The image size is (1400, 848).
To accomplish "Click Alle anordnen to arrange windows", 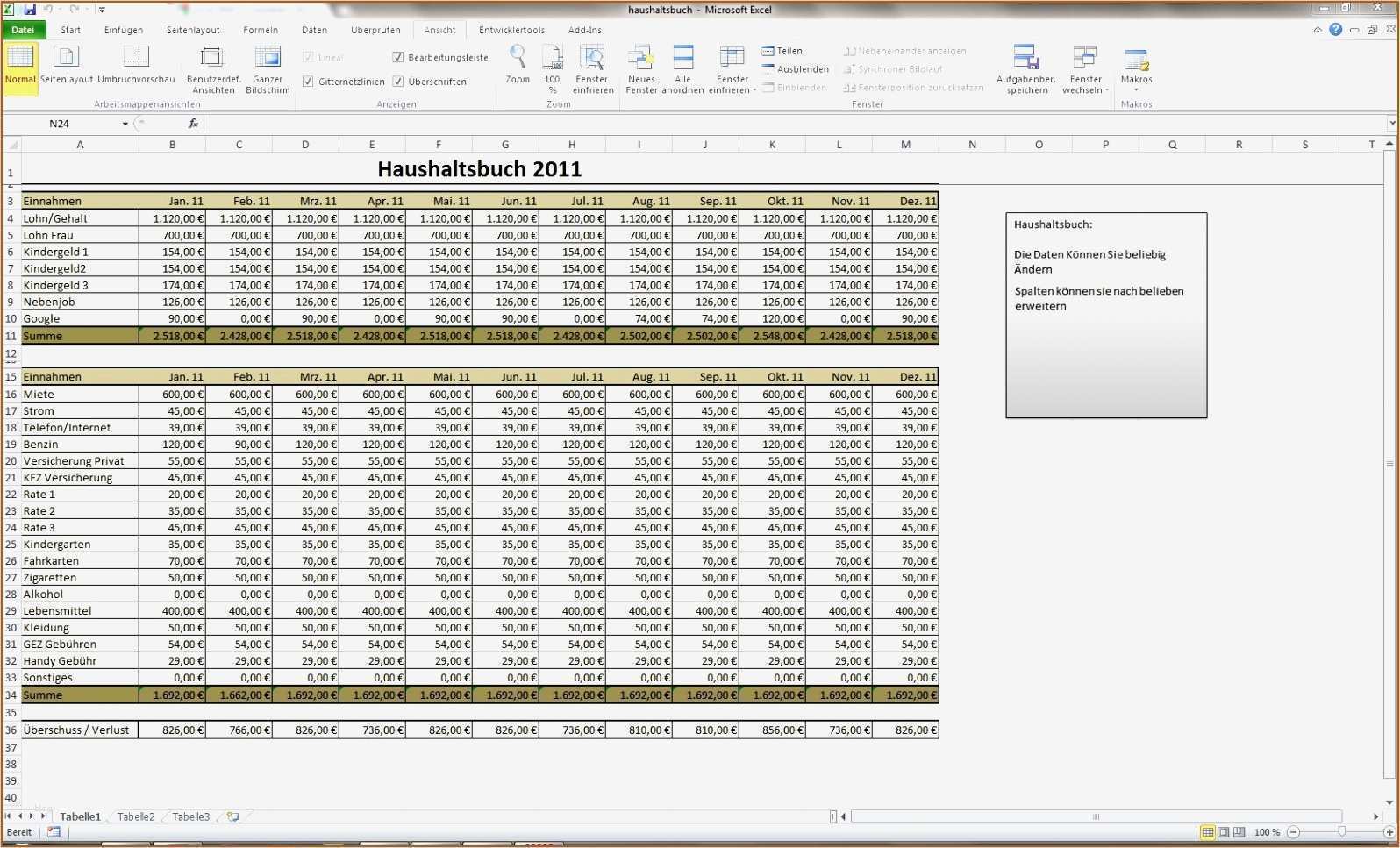I will click(x=682, y=59).
